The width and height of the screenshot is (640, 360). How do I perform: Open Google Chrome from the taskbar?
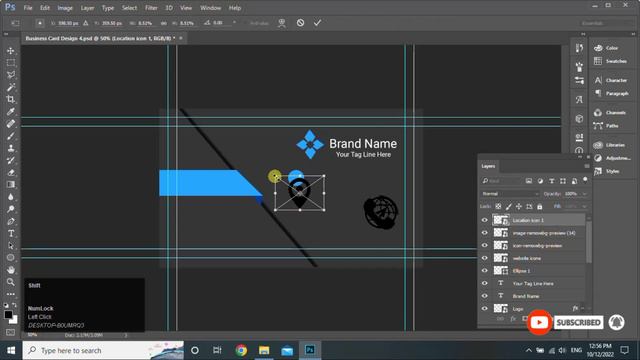point(241,350)
